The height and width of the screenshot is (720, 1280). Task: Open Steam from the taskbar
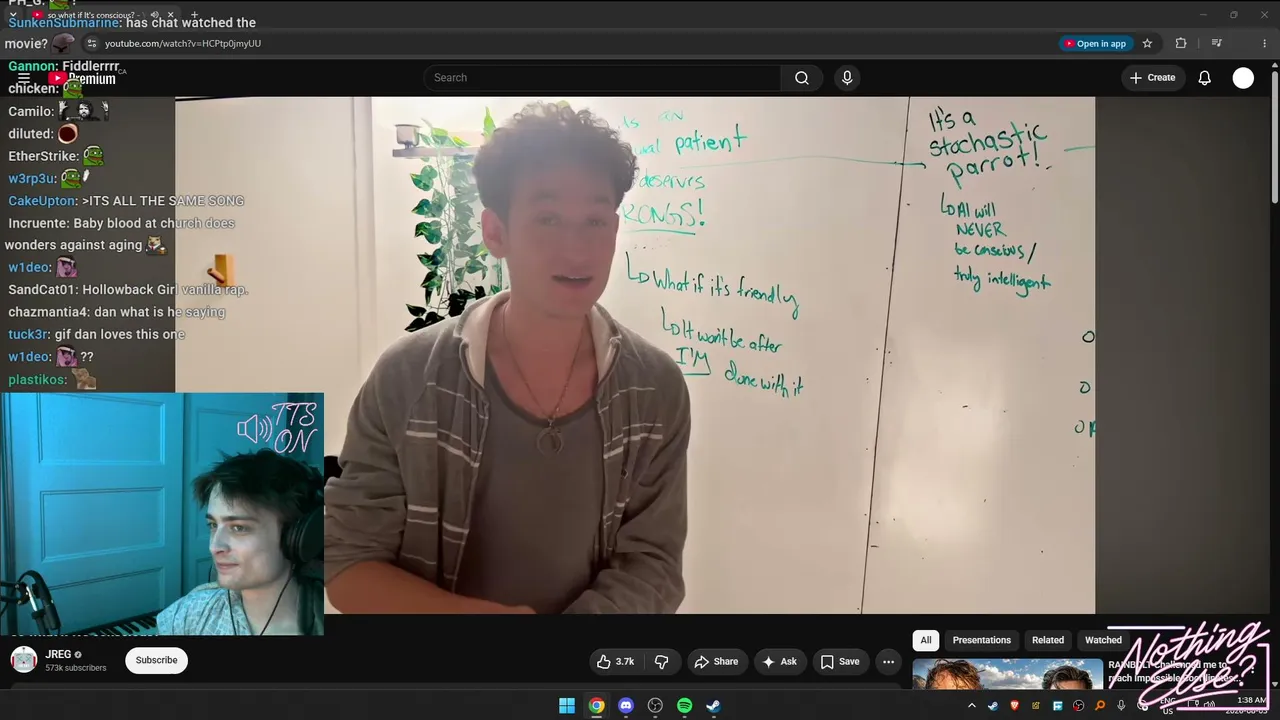click(x=713, y=706)
